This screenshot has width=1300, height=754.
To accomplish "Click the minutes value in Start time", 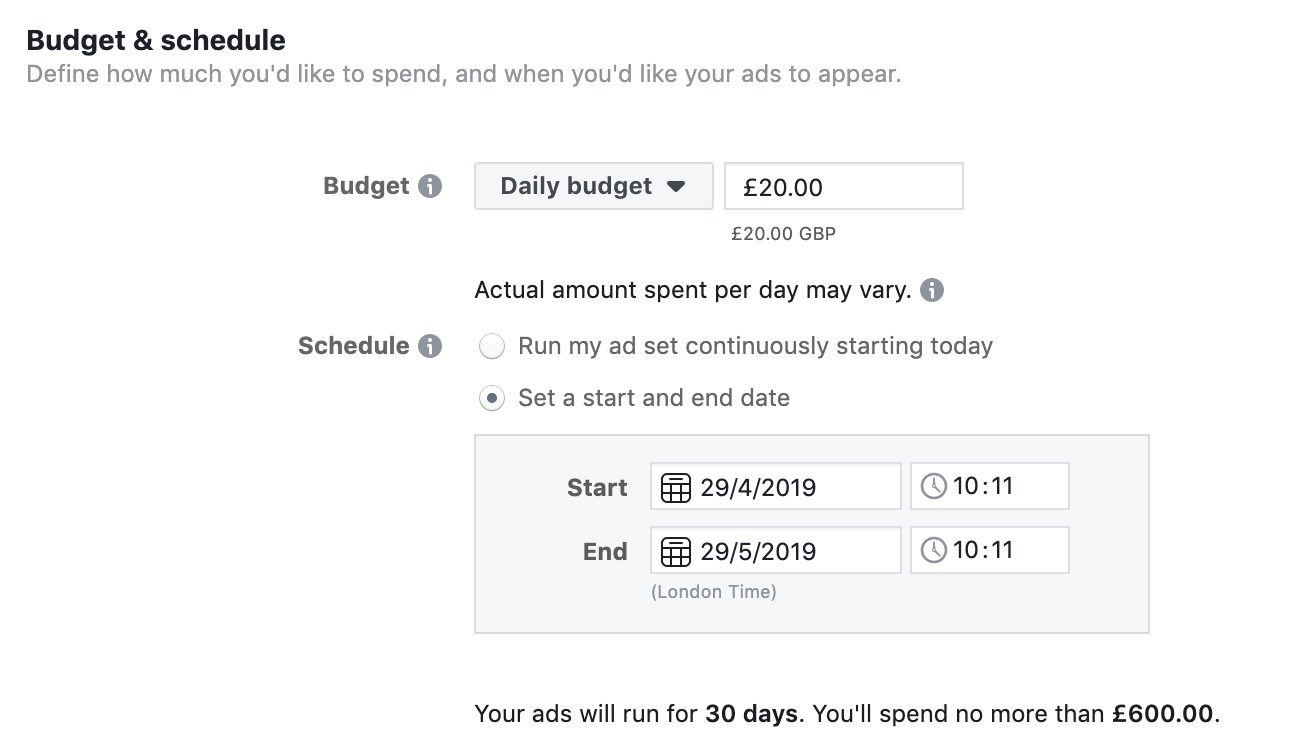I will 1001,486.
